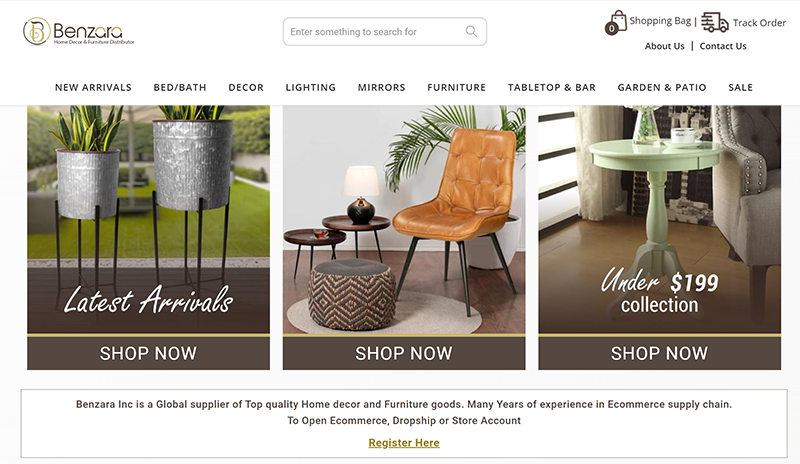Open the Bed/Bath menu
Image resolution: width=800 pixels, height=464 pixels.
180,87
